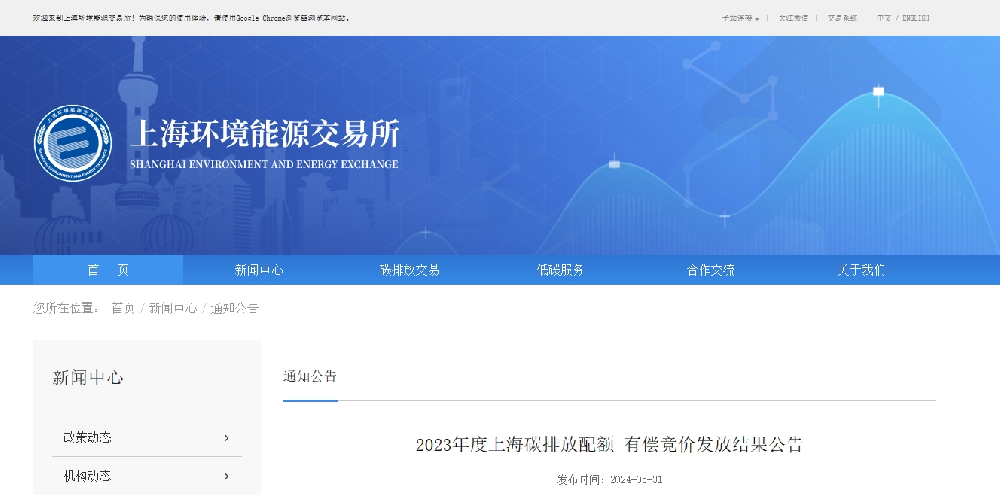Screen dimensions: 1000x495
Task: Click 首页 in the breadcrumb trail
Action: tap(122, 308)
